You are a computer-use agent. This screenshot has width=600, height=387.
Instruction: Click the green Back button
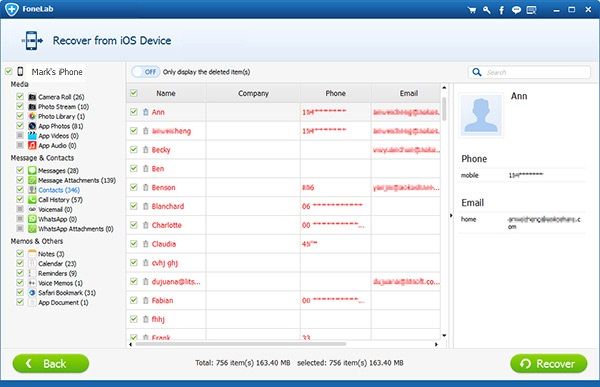point(51,364)
